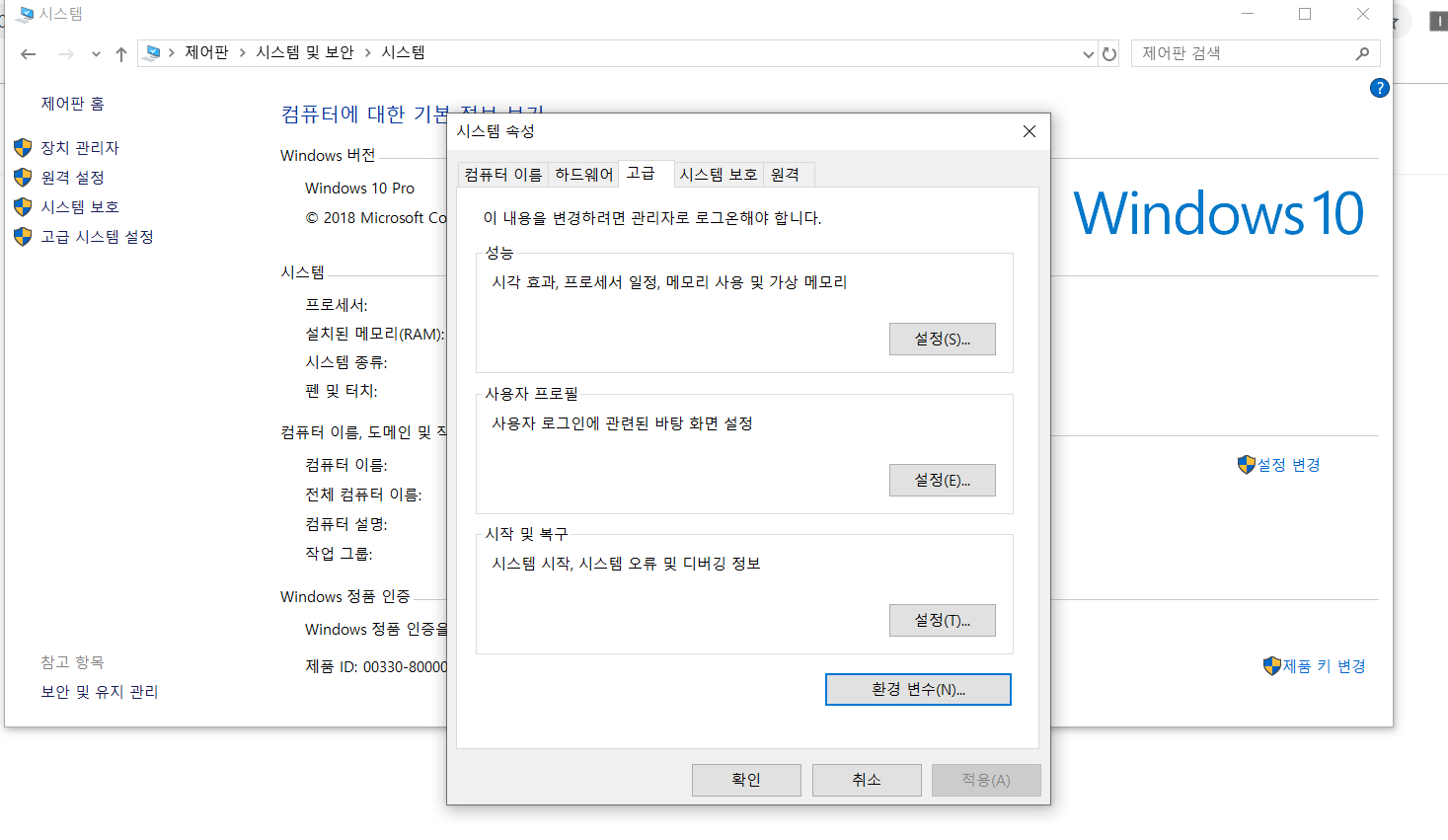This screenshot has height=840, width=1448.
Task: Click shield icon beside 장치 관리자
Action: tap(23, 148)
